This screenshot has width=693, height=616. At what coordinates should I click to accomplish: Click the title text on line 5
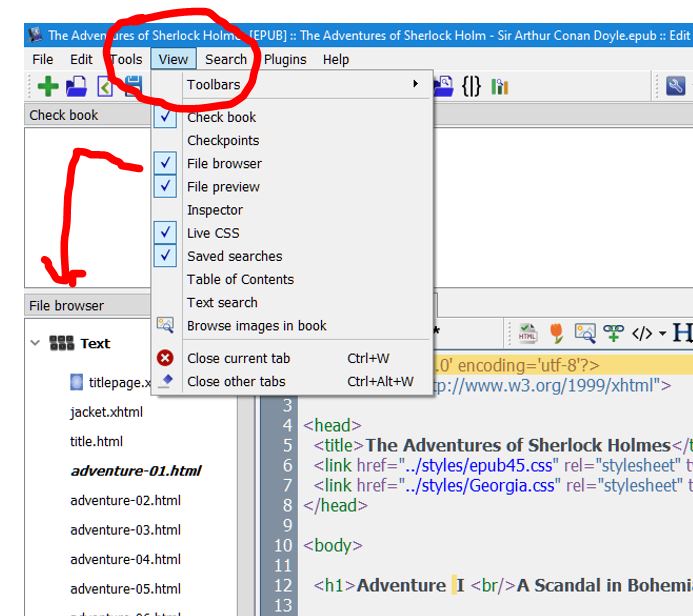[x=518, y=445]
